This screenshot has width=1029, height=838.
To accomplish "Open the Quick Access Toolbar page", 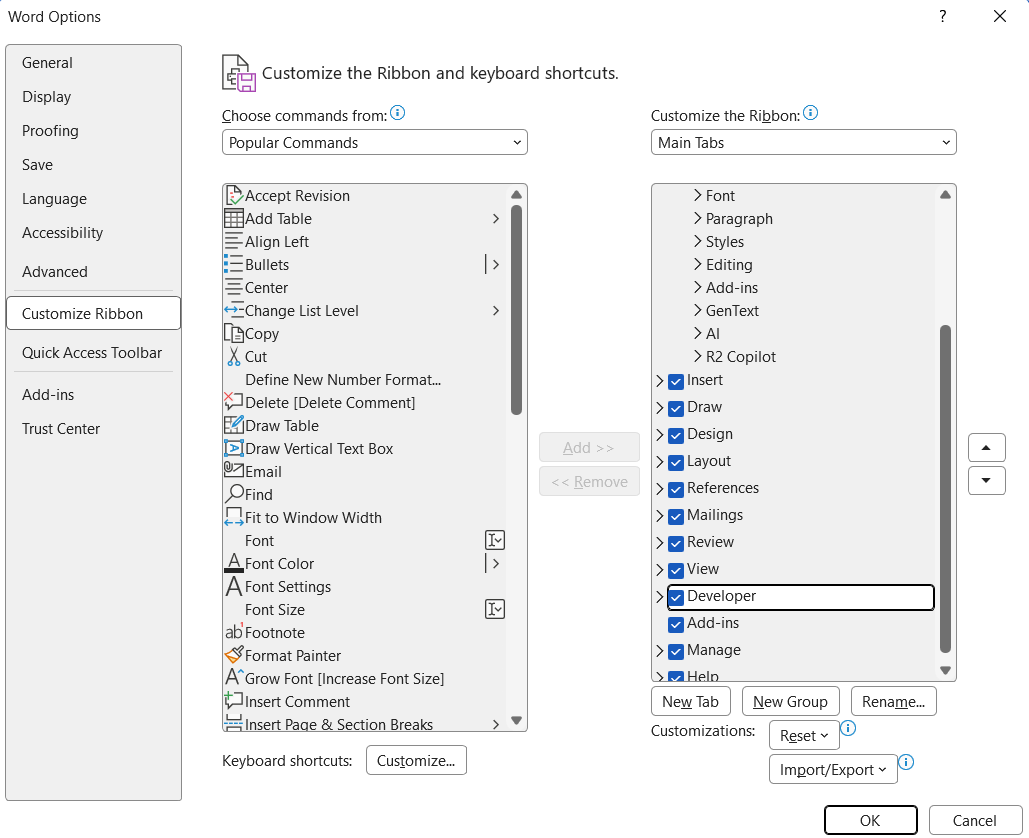I will [92, 352].
